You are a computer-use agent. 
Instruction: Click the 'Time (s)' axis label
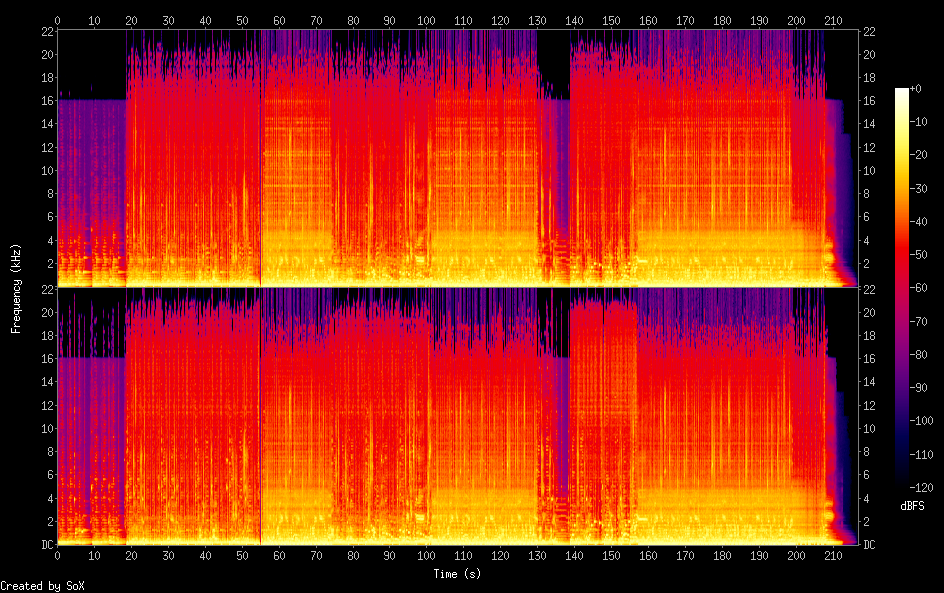457,574
